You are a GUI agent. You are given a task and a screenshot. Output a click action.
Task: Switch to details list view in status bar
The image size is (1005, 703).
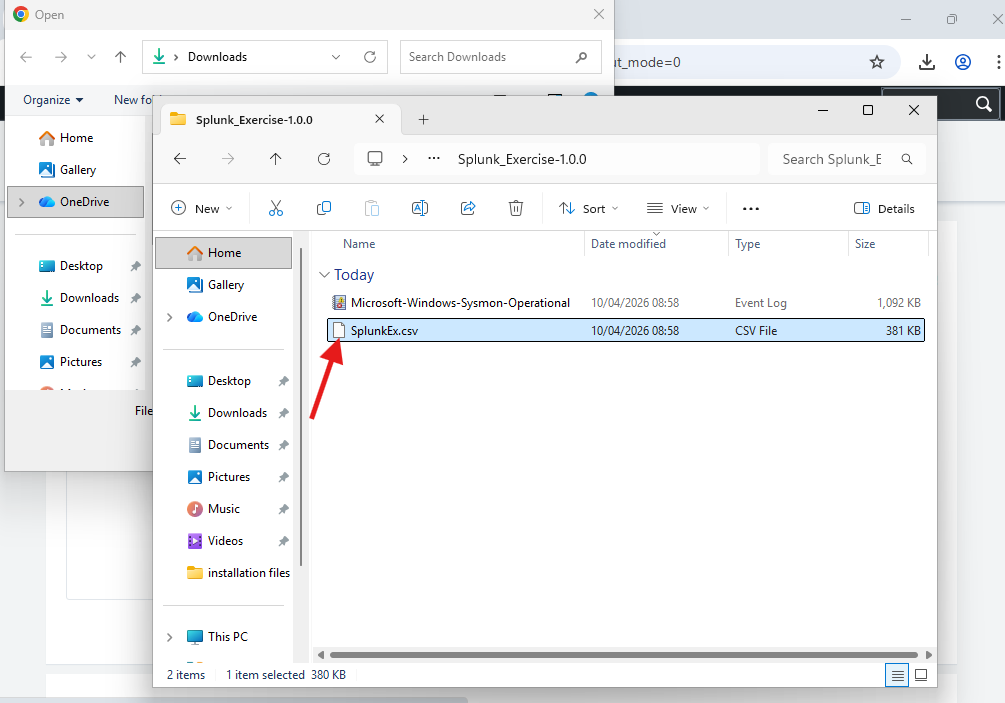(897, 675)
